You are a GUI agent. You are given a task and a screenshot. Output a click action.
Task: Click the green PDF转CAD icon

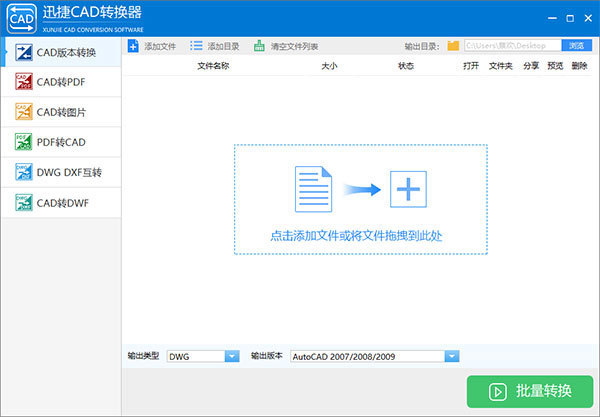[x=24, y=142]
